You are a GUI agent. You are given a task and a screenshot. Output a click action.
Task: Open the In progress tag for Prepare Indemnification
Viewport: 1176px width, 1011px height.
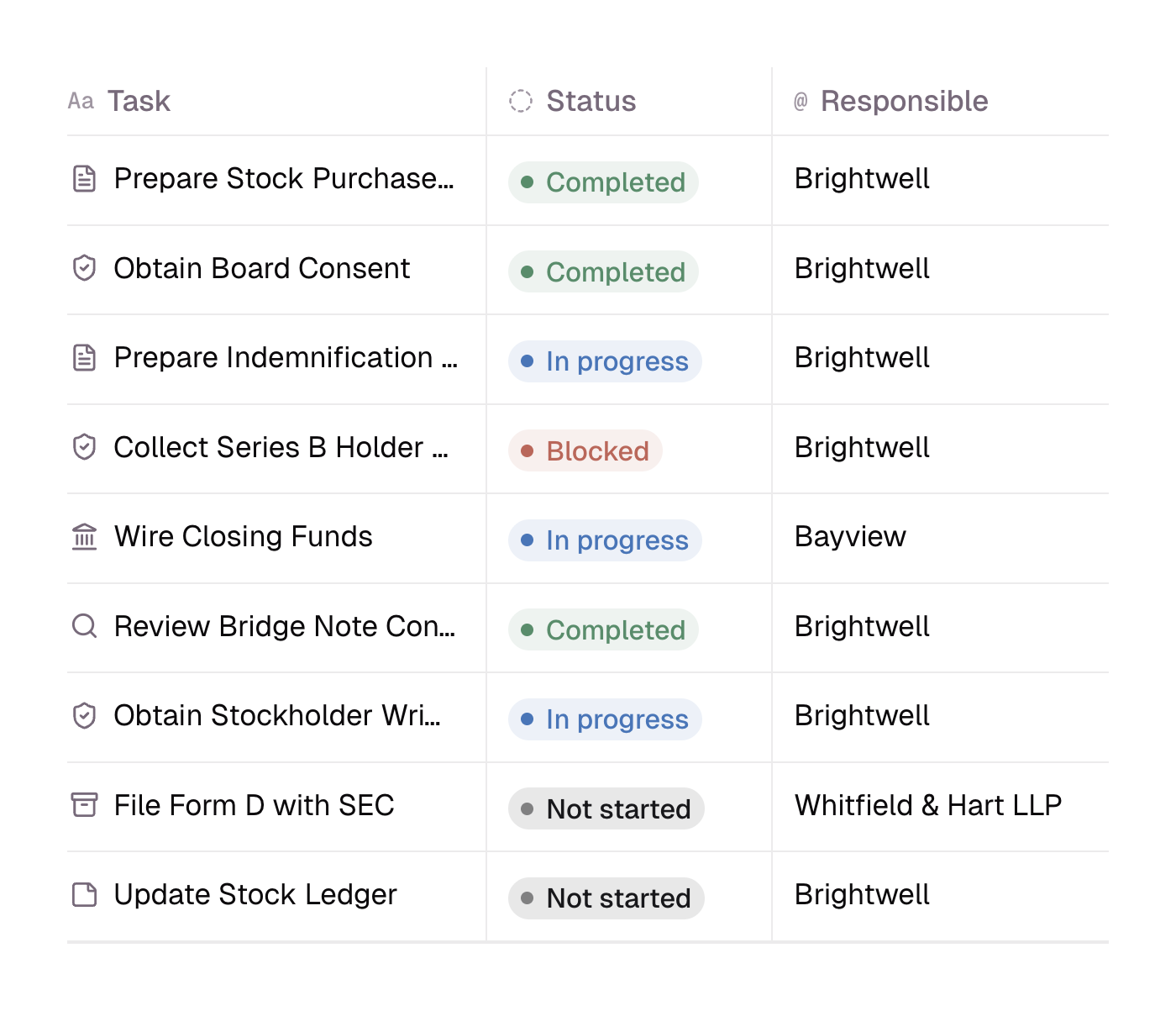pyautogui.click(x=605, y=361)
